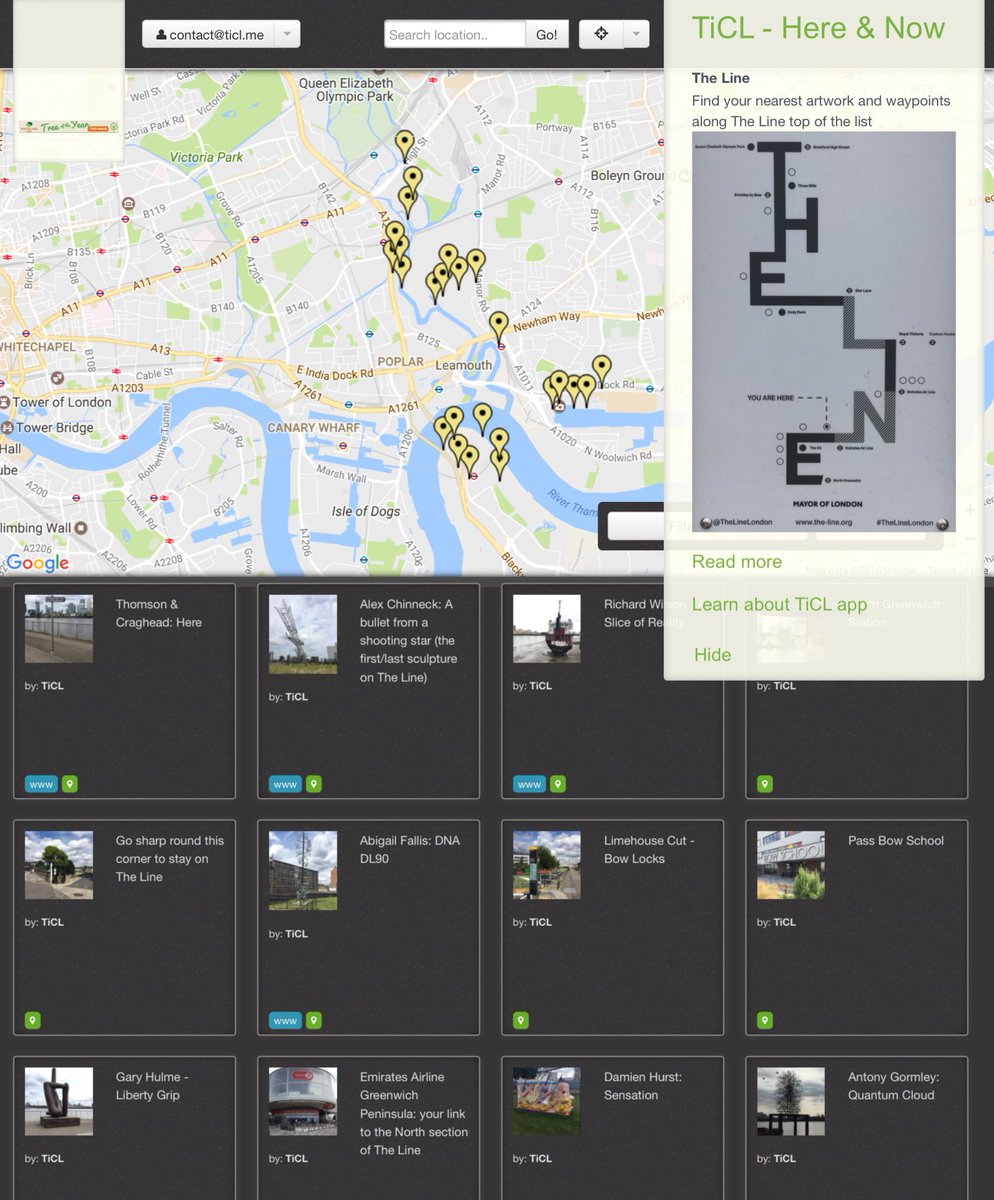Select the 'Abigail Fallis: DNA DL90' title
The width and height of the screenshot is (994, 1200).
coord(410,850)
